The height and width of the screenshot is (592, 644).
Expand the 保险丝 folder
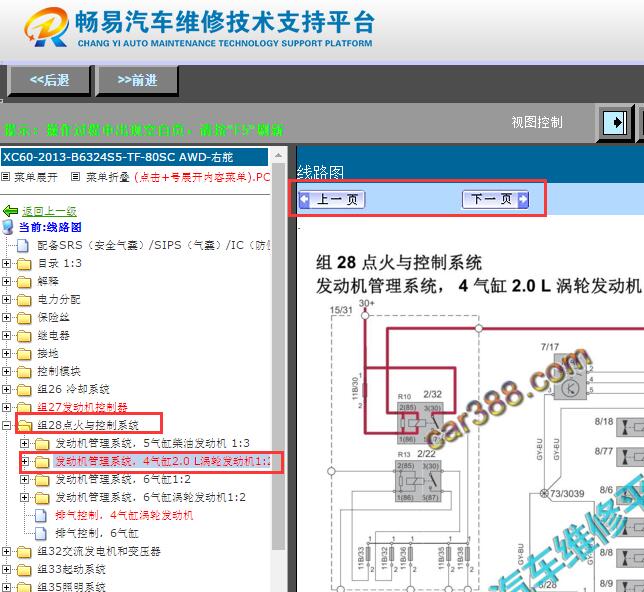pyautogui.click(x=6, y=318)
